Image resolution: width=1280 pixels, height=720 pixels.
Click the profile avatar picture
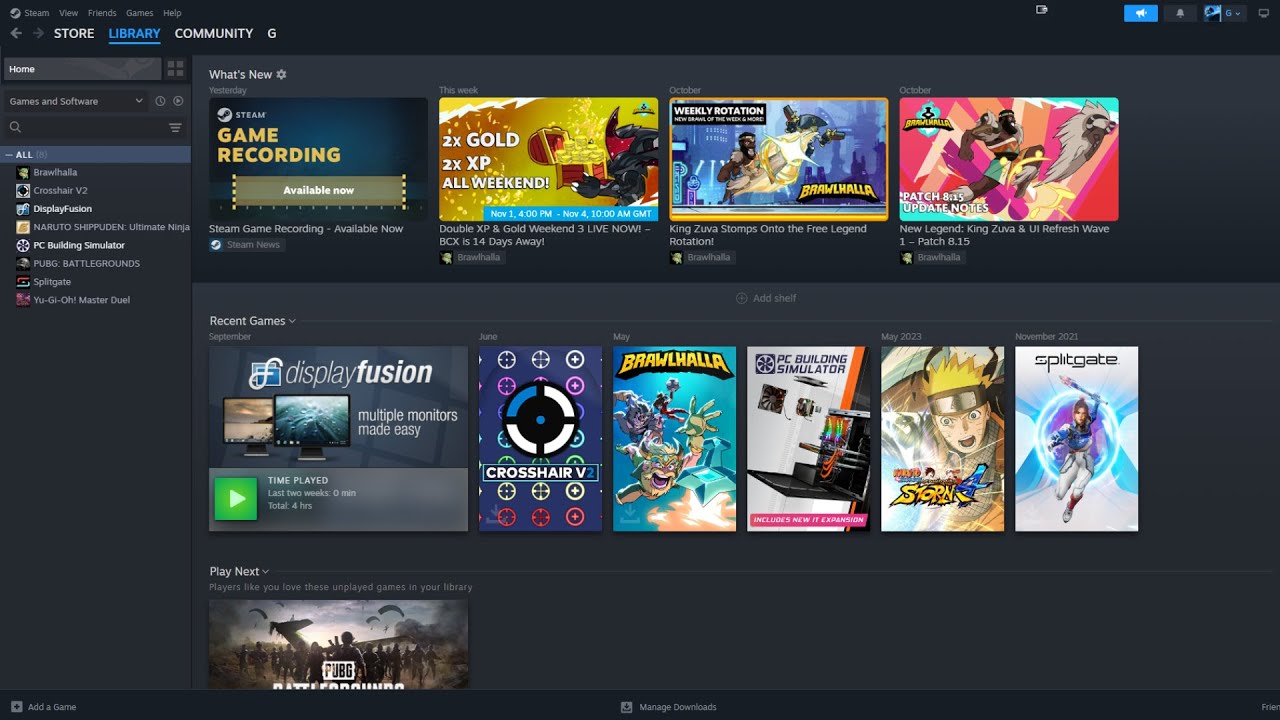[x=1213, y=13]
